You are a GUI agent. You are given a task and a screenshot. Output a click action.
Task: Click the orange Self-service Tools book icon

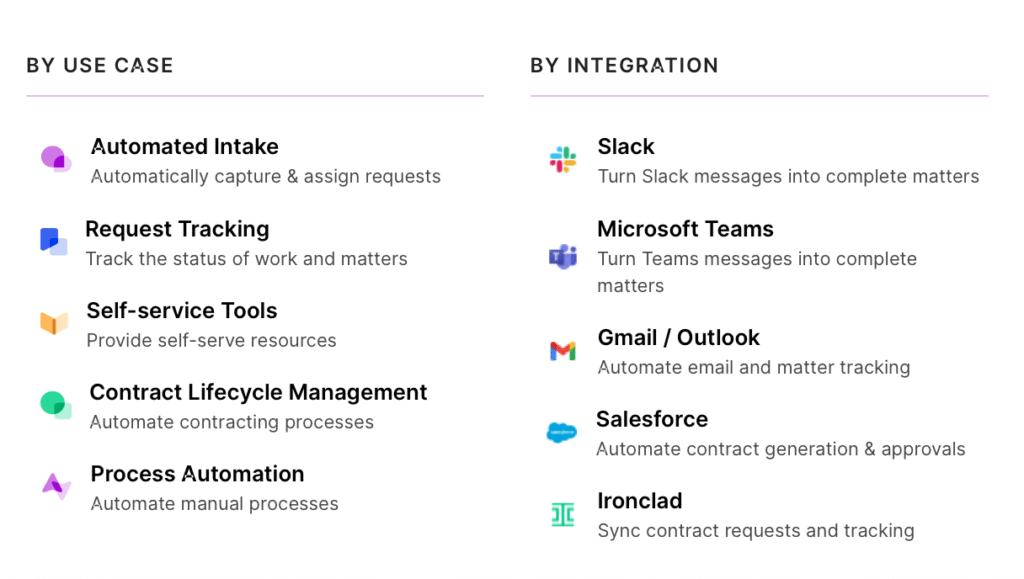[54, 323]
